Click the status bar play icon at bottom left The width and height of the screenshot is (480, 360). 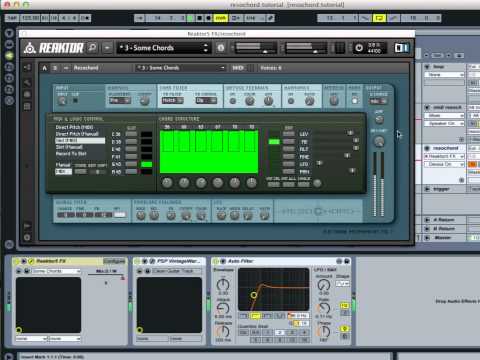point(9,356)
